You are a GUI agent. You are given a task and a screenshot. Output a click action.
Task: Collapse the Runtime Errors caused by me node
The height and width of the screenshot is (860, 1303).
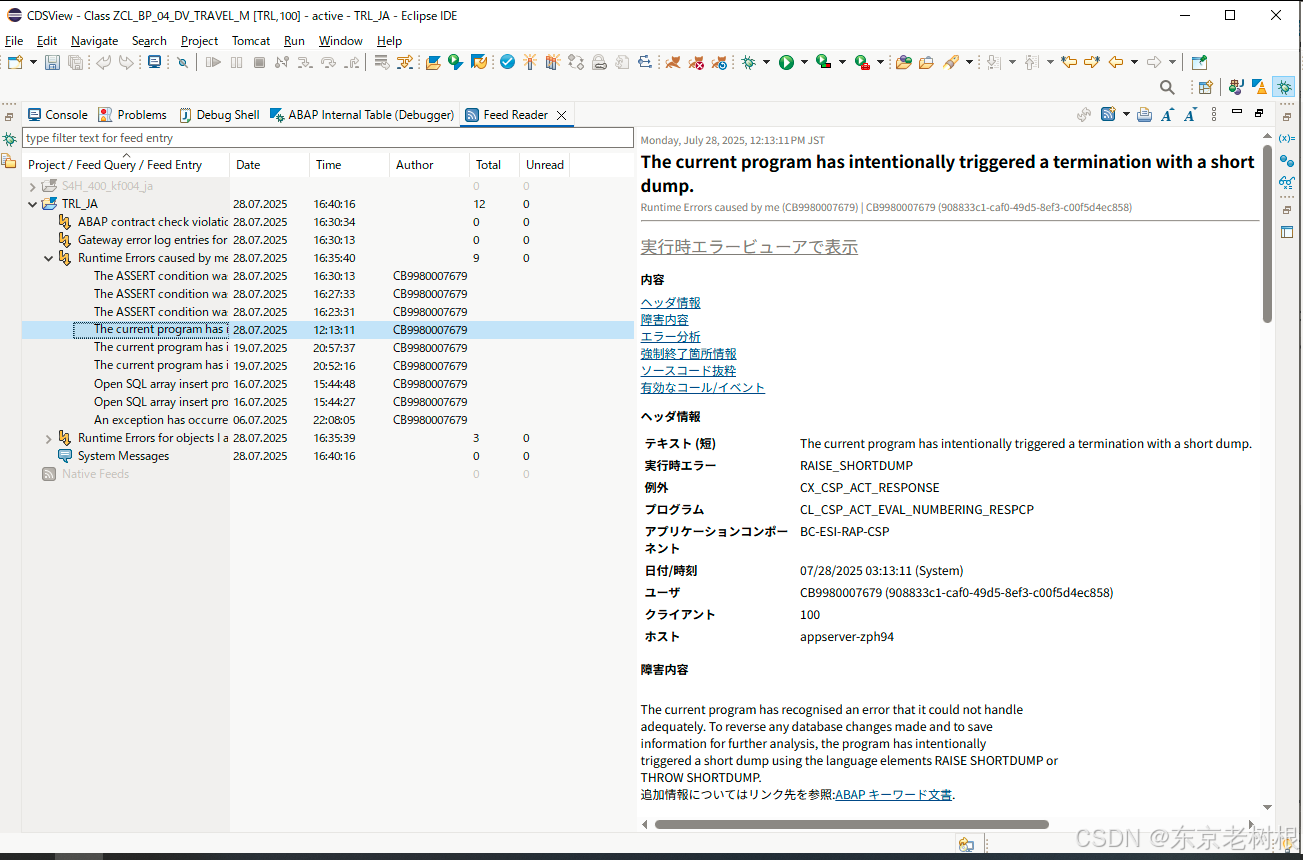pyautogui.click(x=49, y=258)
